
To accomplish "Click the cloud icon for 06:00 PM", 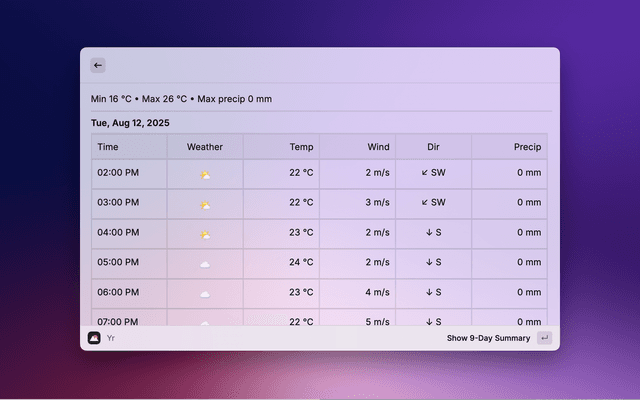I will click(205, 293).
